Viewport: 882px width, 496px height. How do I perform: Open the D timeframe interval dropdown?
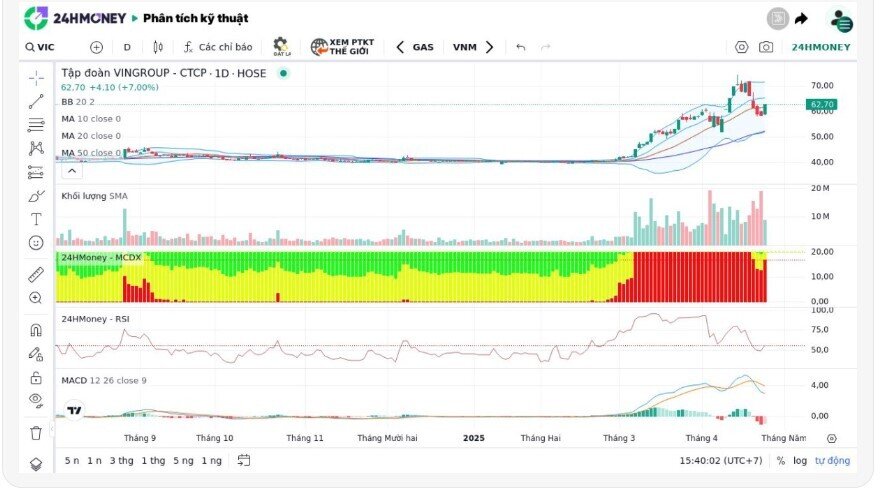(x=127, y=47)
